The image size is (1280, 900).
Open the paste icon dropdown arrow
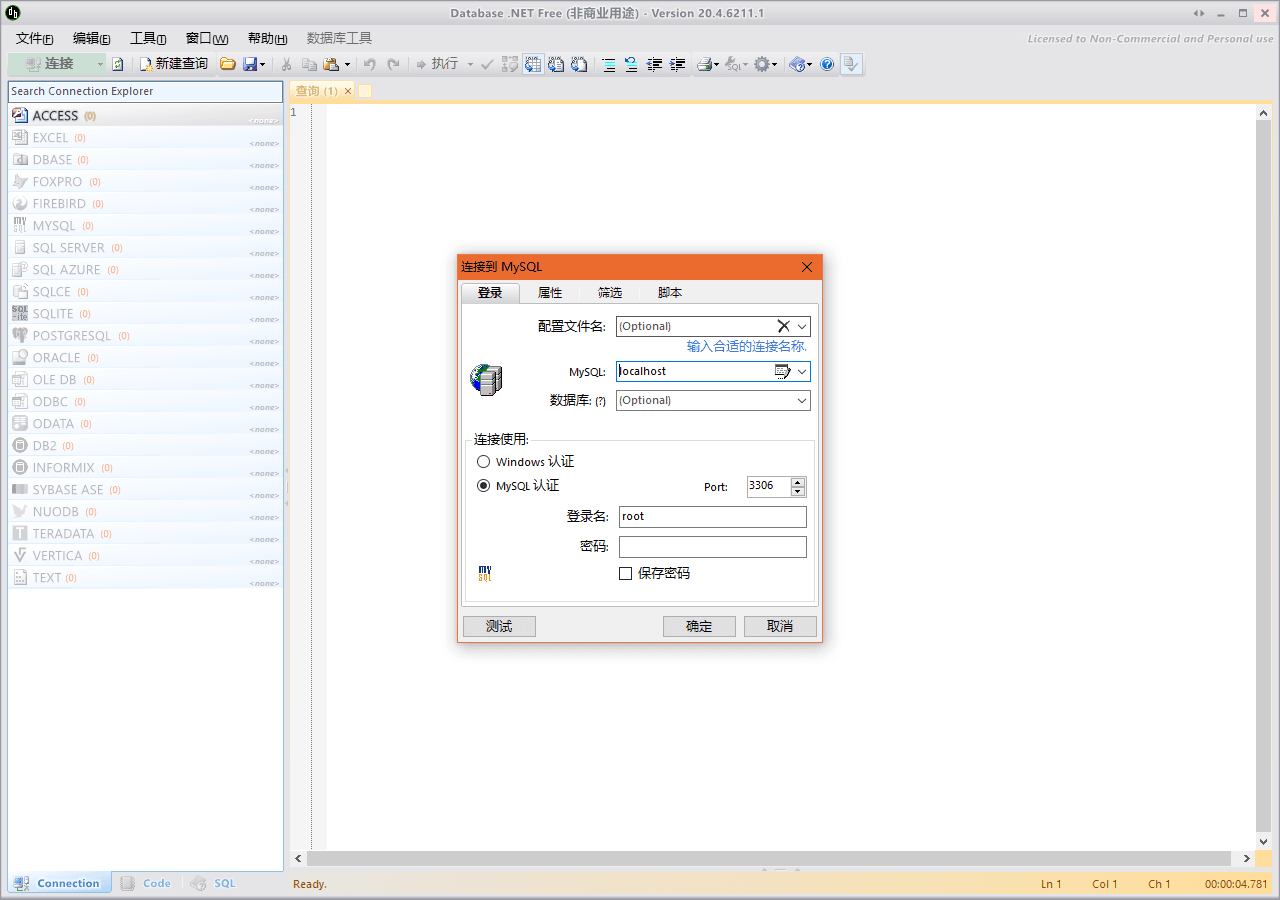[347, 64]
